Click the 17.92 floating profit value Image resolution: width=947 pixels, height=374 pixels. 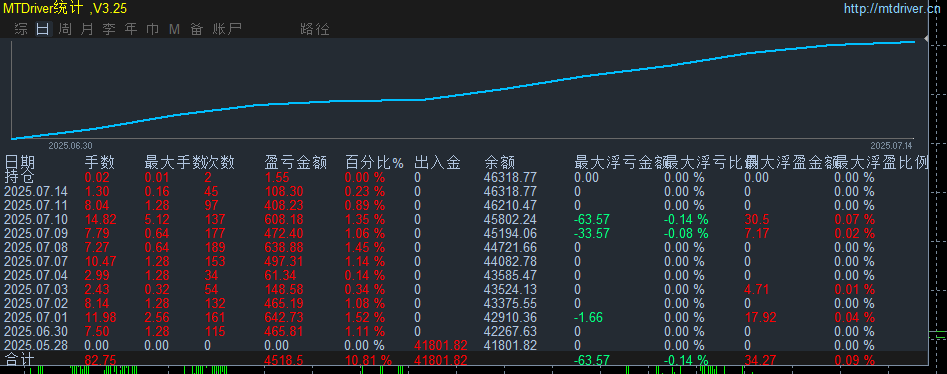(760, 317)
